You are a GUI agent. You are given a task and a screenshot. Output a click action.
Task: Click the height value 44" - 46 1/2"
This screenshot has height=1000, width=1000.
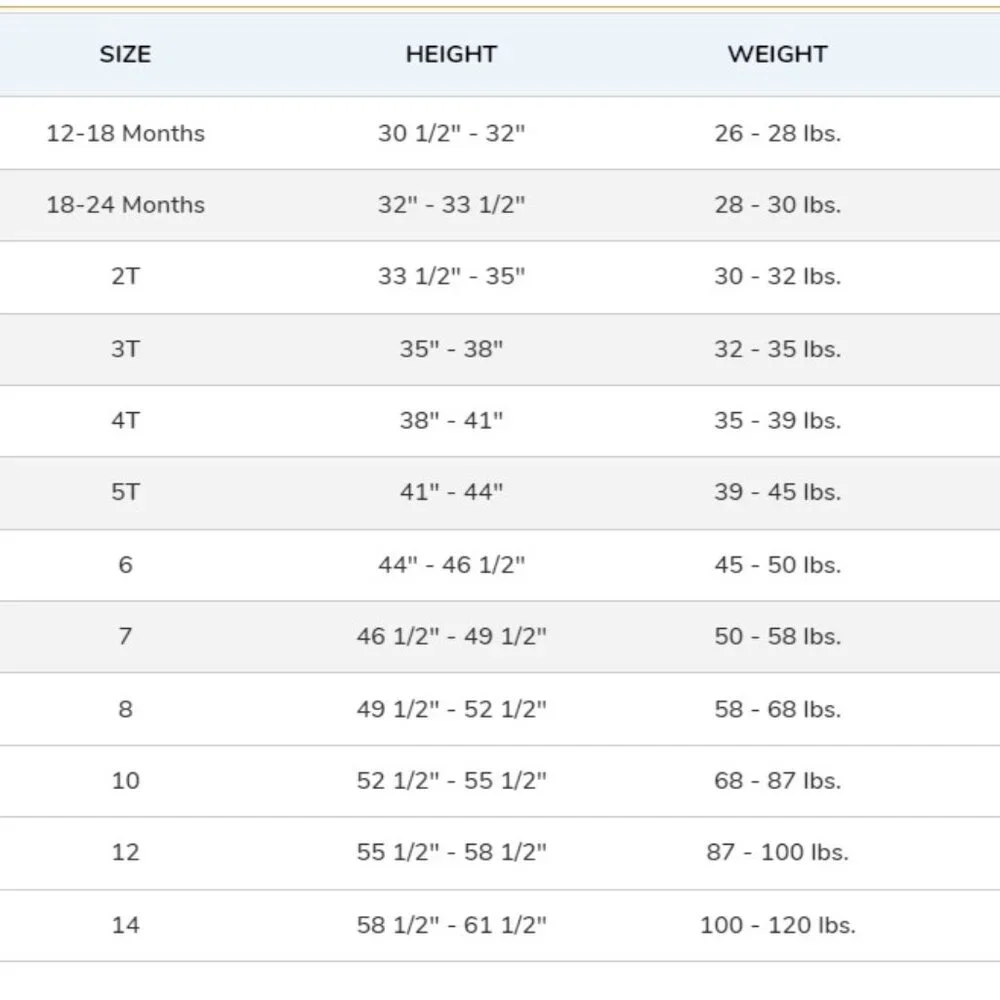[x=452, y=564]
